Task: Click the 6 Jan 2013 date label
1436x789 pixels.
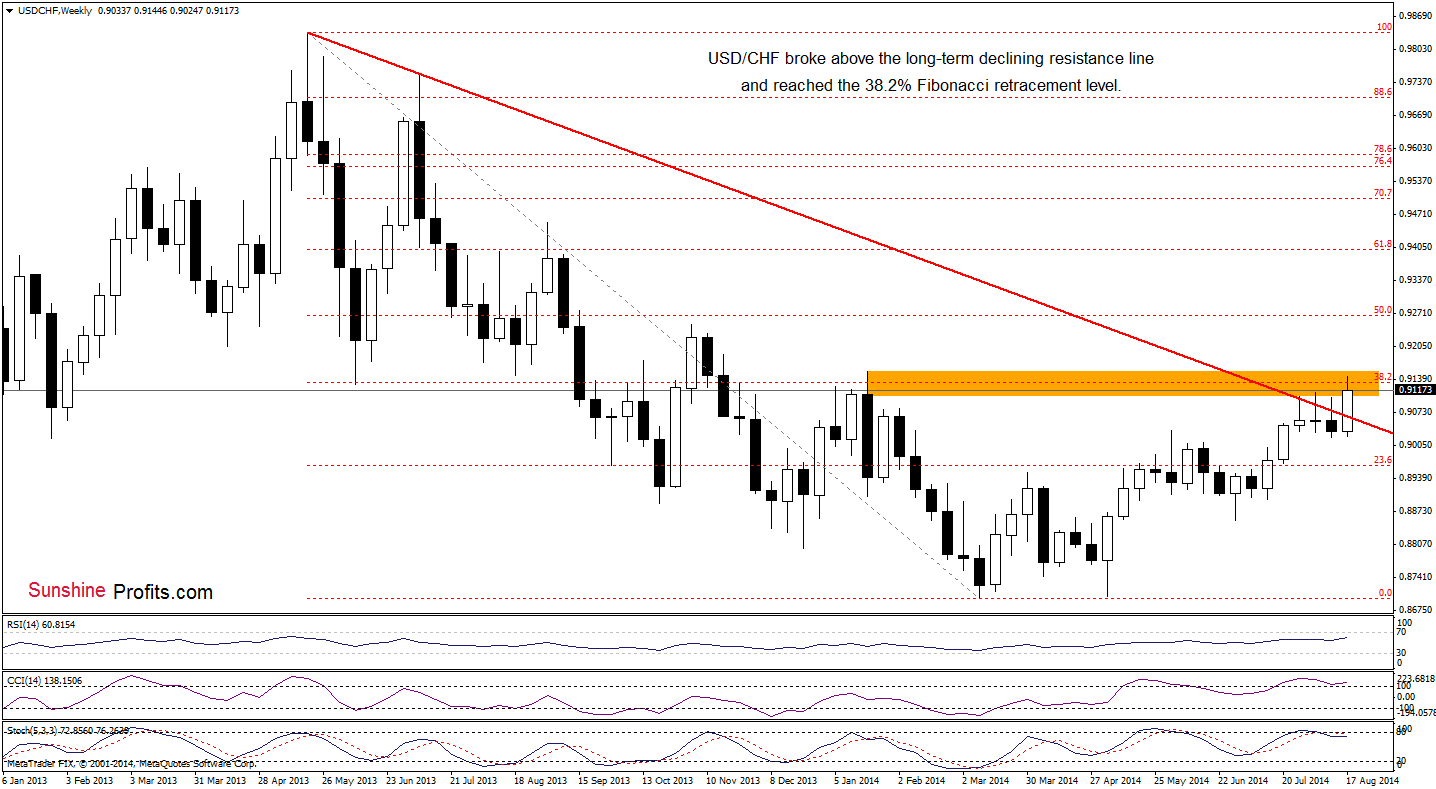Action: [27, 779]
